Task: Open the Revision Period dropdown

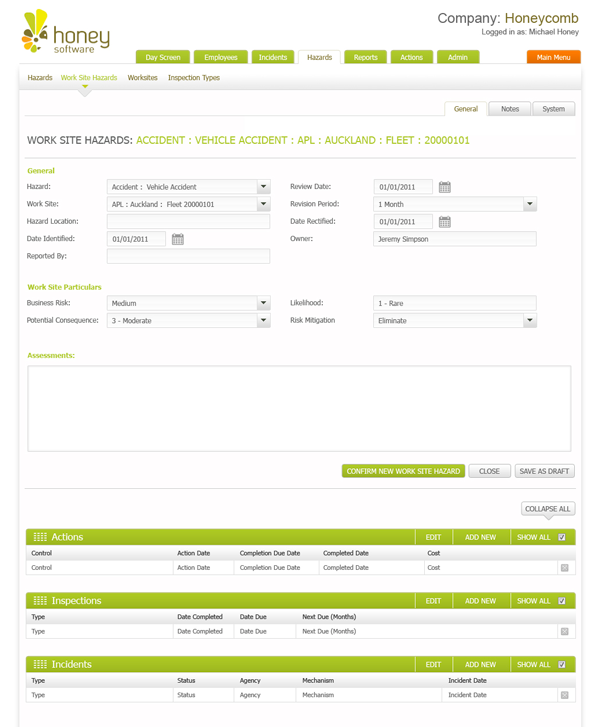Action: (530, 204)
